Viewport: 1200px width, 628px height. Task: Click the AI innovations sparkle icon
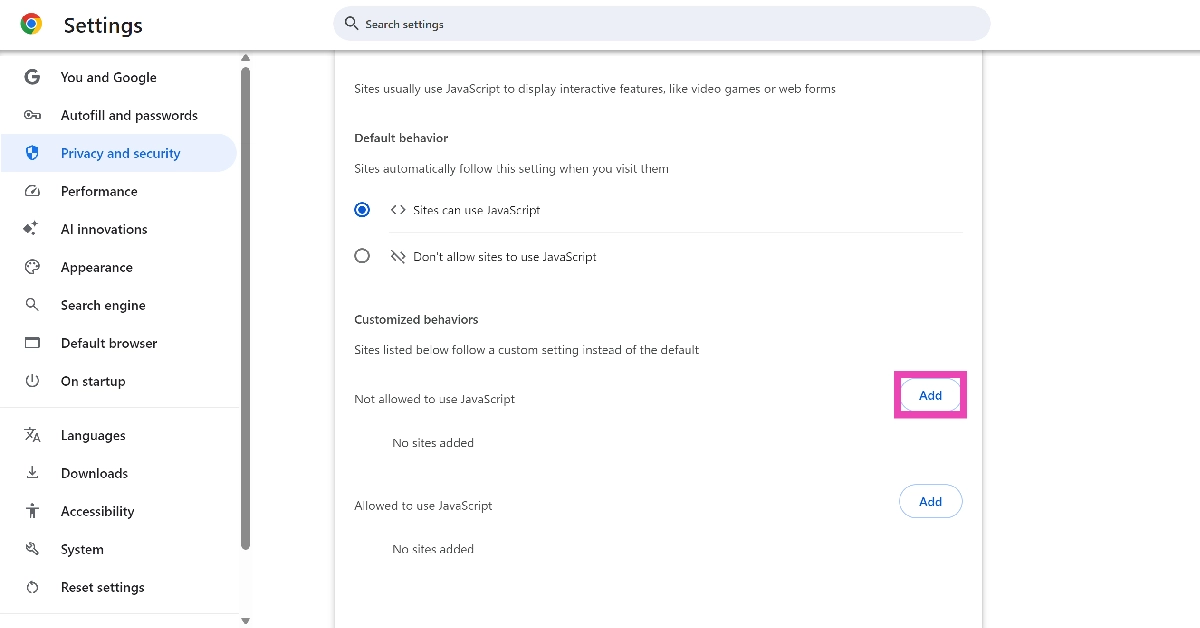pyautogui.click(x=32, y=229)
